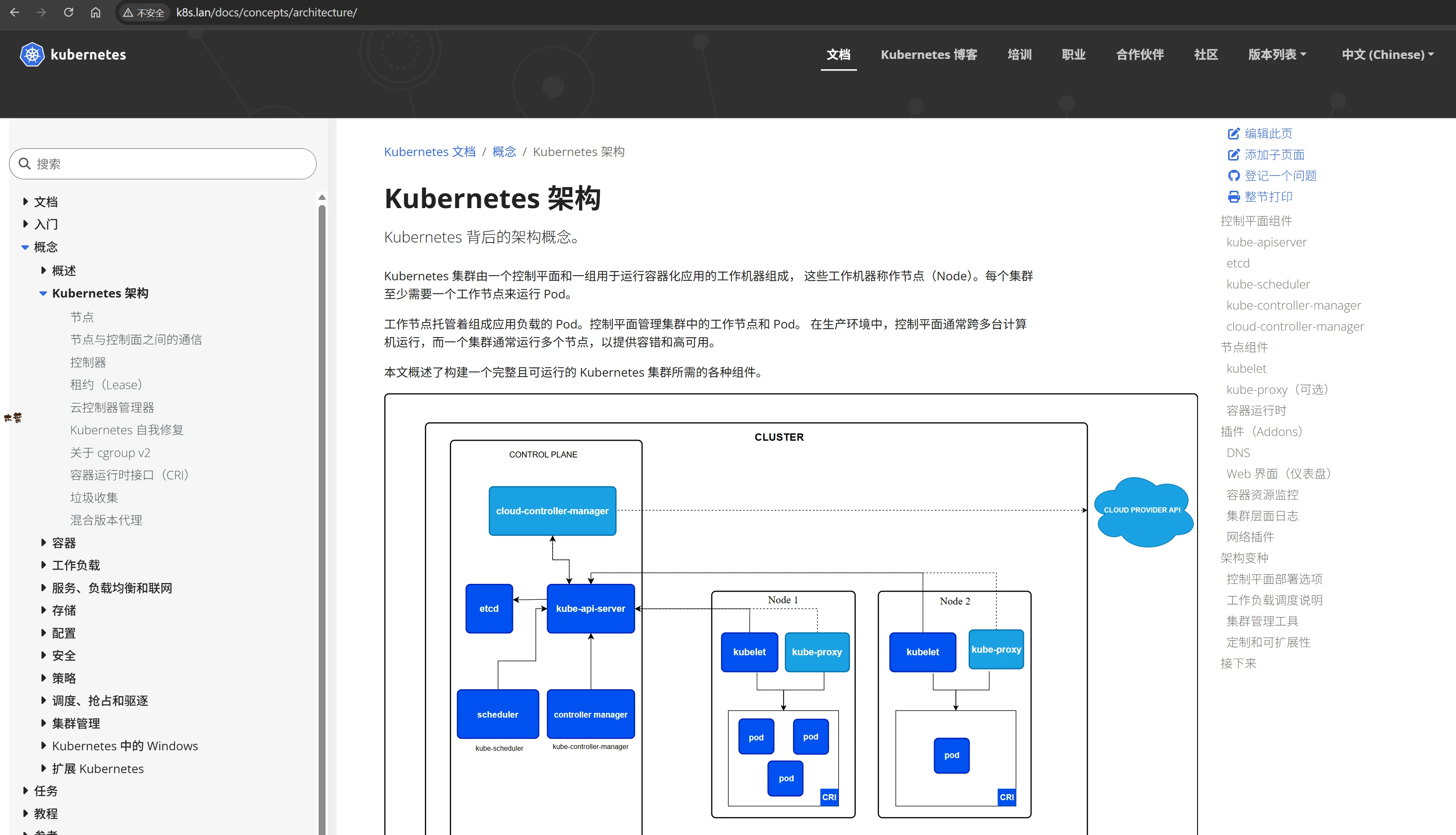Viewport: 1456px width, 835px height.
Task: Click the browser back arrow
Action: tap(15, 12)
